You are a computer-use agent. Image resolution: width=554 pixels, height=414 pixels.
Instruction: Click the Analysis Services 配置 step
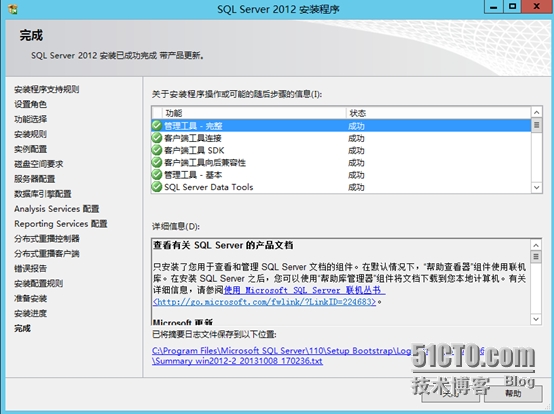click(x=57, y=209)
